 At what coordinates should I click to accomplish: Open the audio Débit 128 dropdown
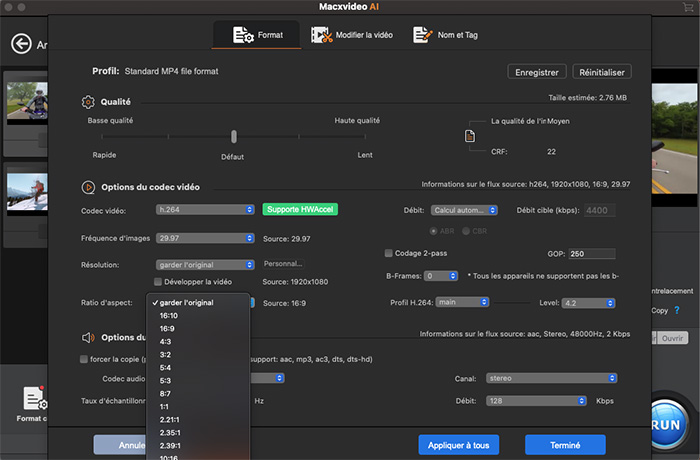536,401
